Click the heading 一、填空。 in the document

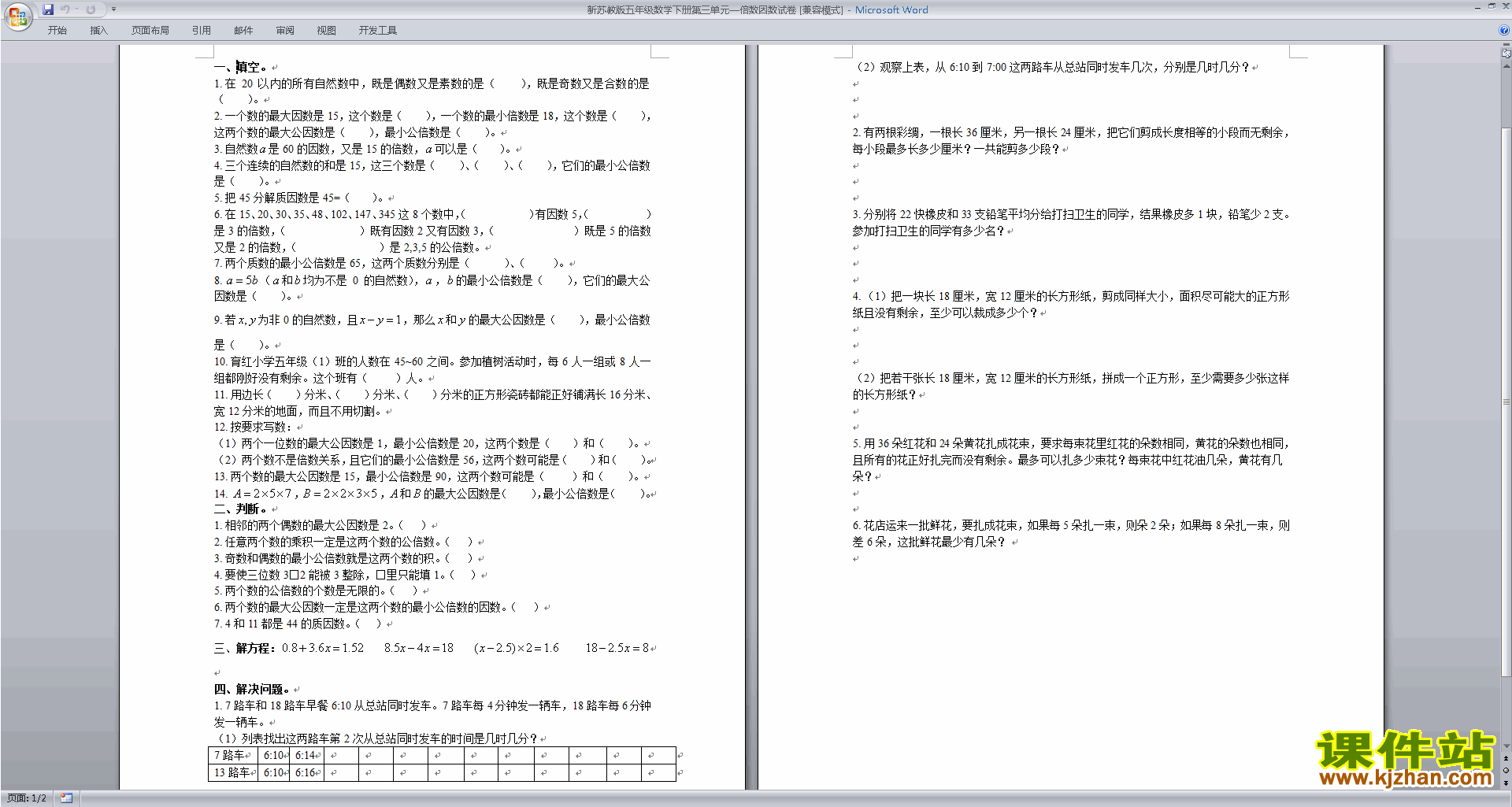(240, 67)
